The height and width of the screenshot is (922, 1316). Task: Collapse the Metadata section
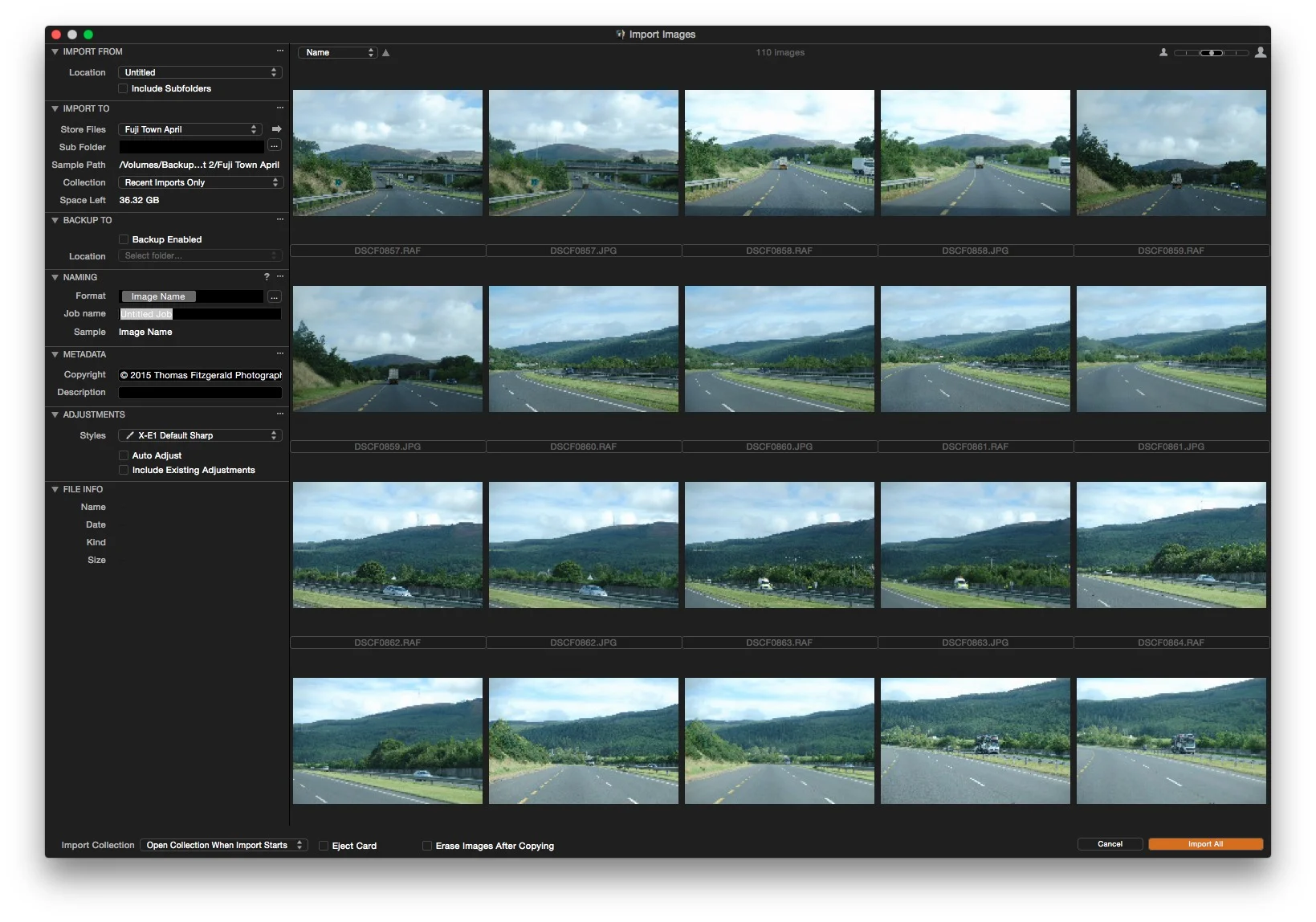pyautogui.click(x=55, y=354)
